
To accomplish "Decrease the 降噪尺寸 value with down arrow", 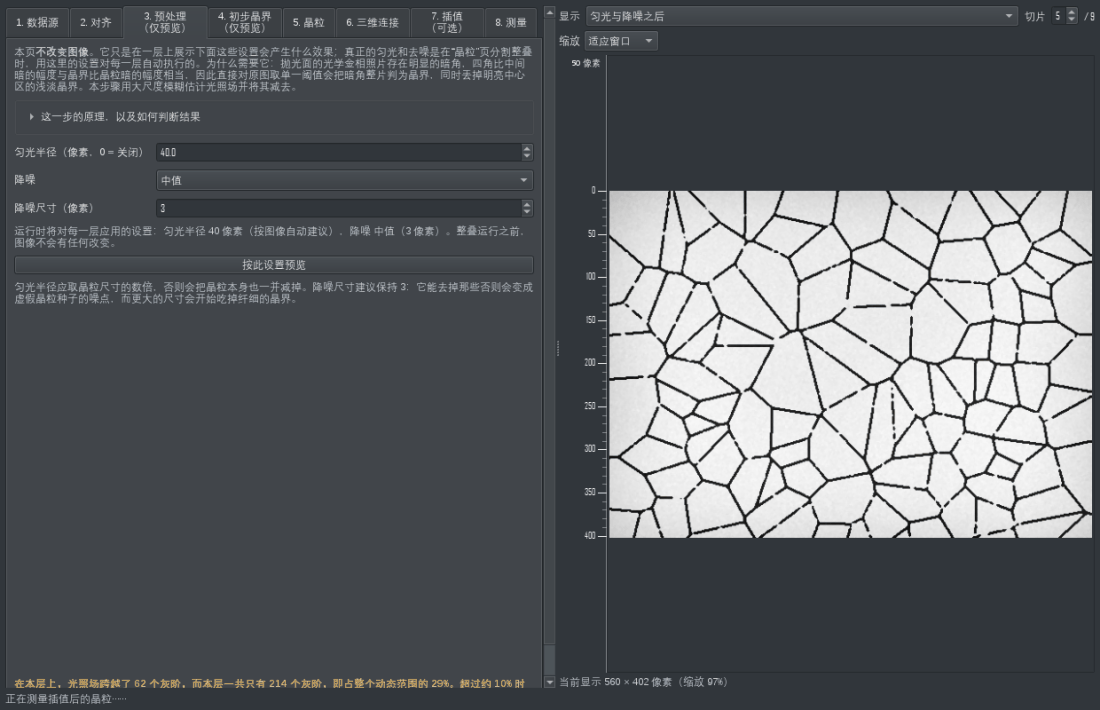I will [x=527, y=212].
